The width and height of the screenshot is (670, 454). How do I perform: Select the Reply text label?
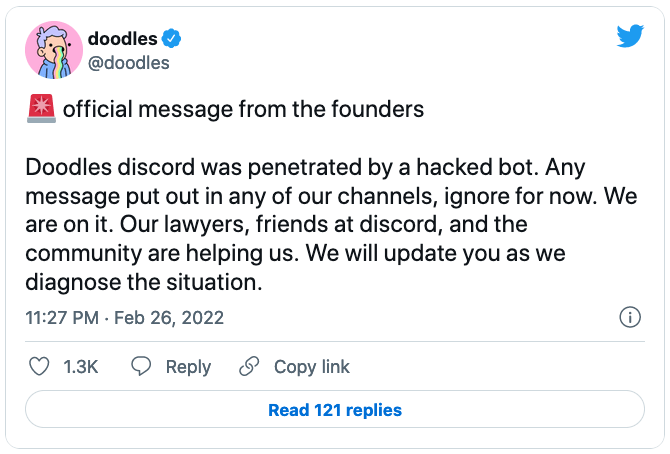pos(188,367)
